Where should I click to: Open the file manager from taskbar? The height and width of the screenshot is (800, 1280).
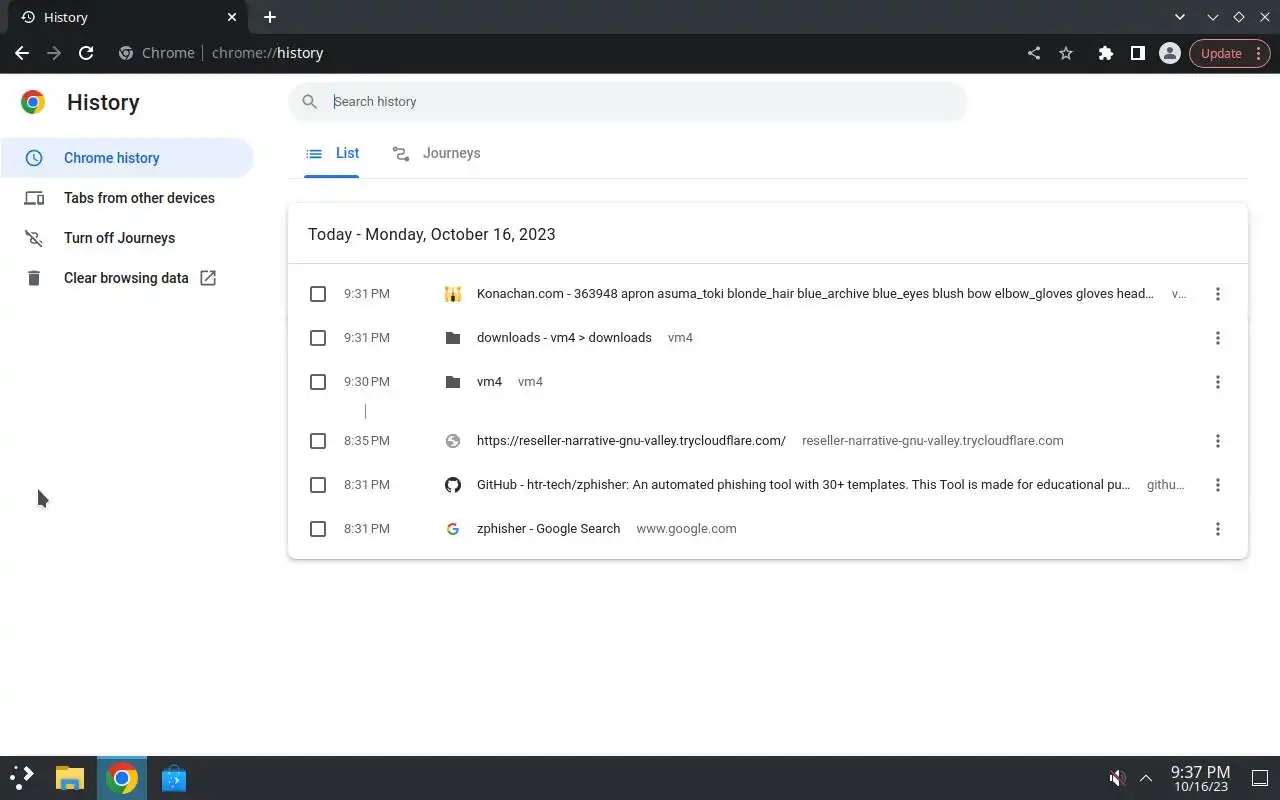(x=69, y=778)
